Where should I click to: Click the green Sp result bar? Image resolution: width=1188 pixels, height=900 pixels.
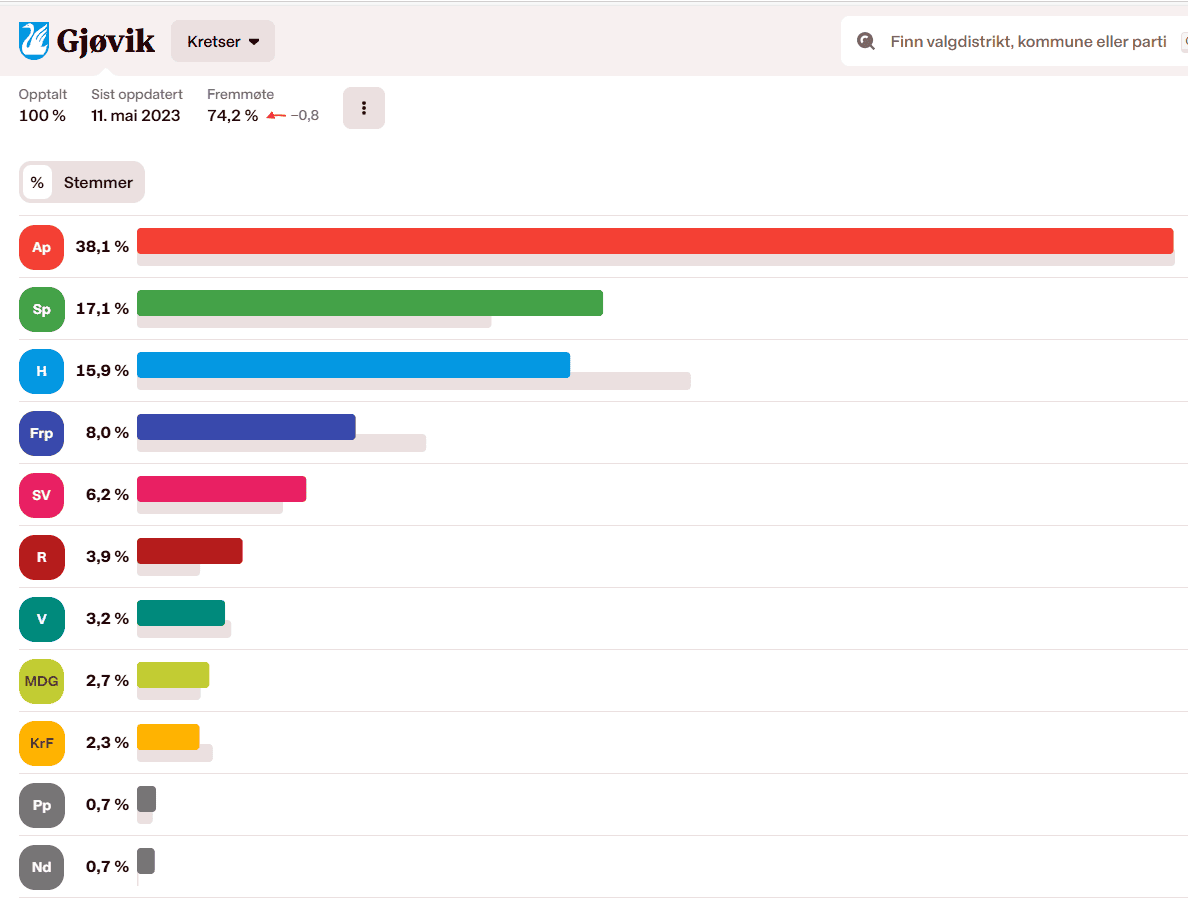click(x=369, y=303)
